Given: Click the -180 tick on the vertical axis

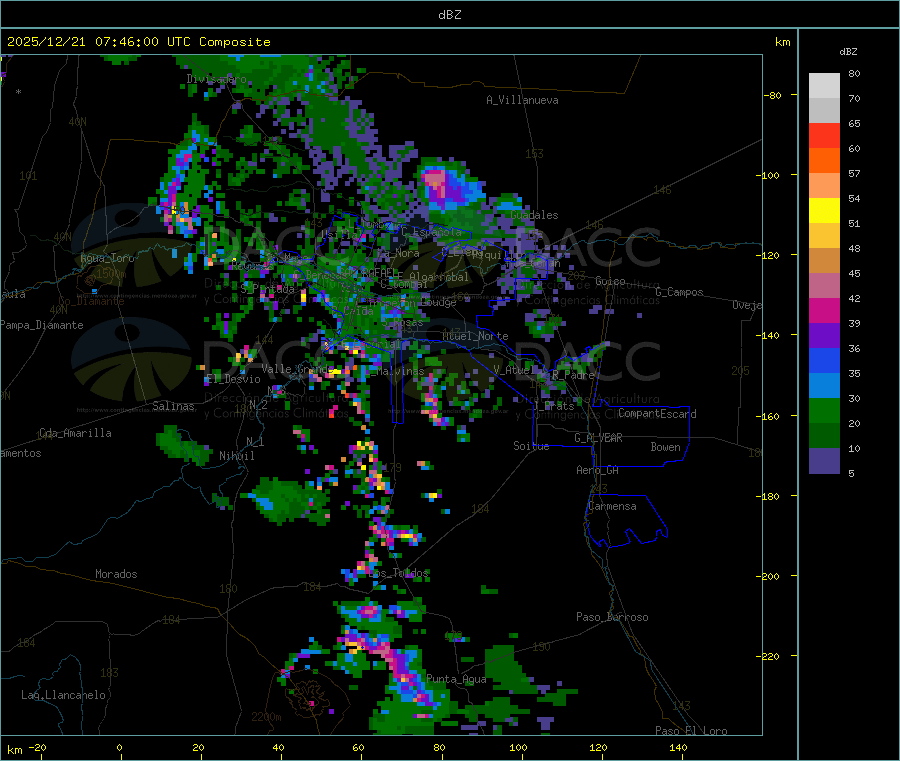Looking at the screenshot, I should (x=768, y=496).
